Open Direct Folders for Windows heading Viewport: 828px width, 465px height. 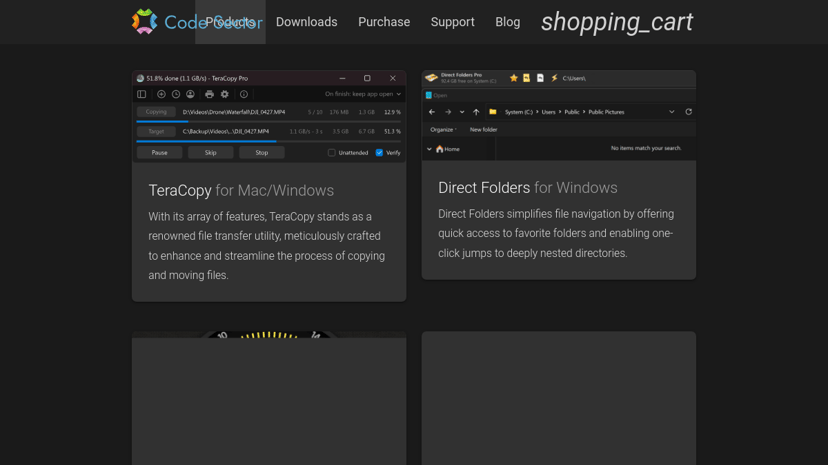(x=528, y=188)
